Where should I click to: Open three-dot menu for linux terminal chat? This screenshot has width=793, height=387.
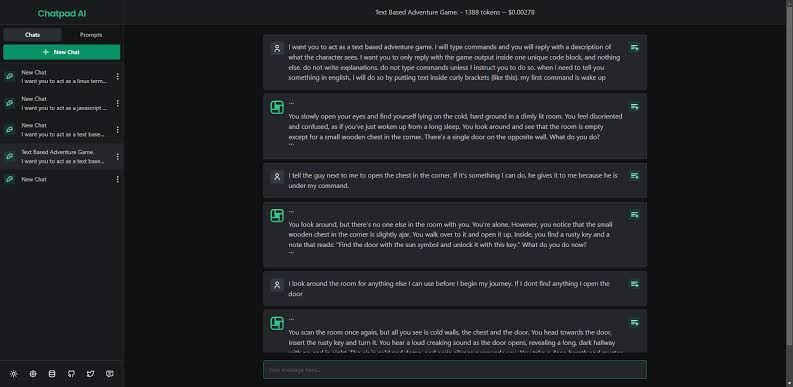coord(118,76)
